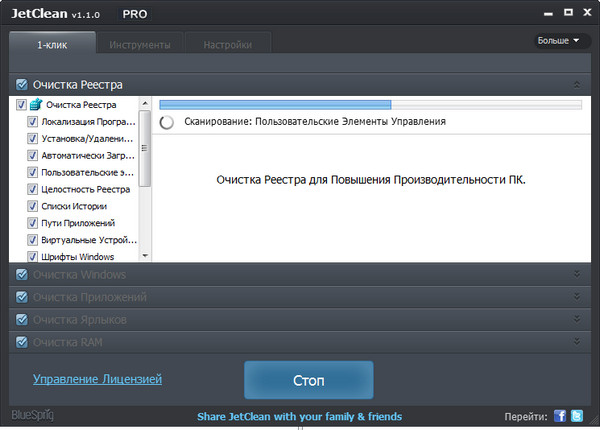Click the Очистка Windows section title

pos(79,274)
